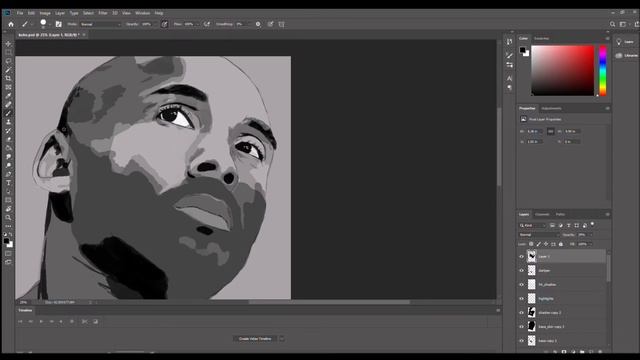Hide the darker layer

521,270
